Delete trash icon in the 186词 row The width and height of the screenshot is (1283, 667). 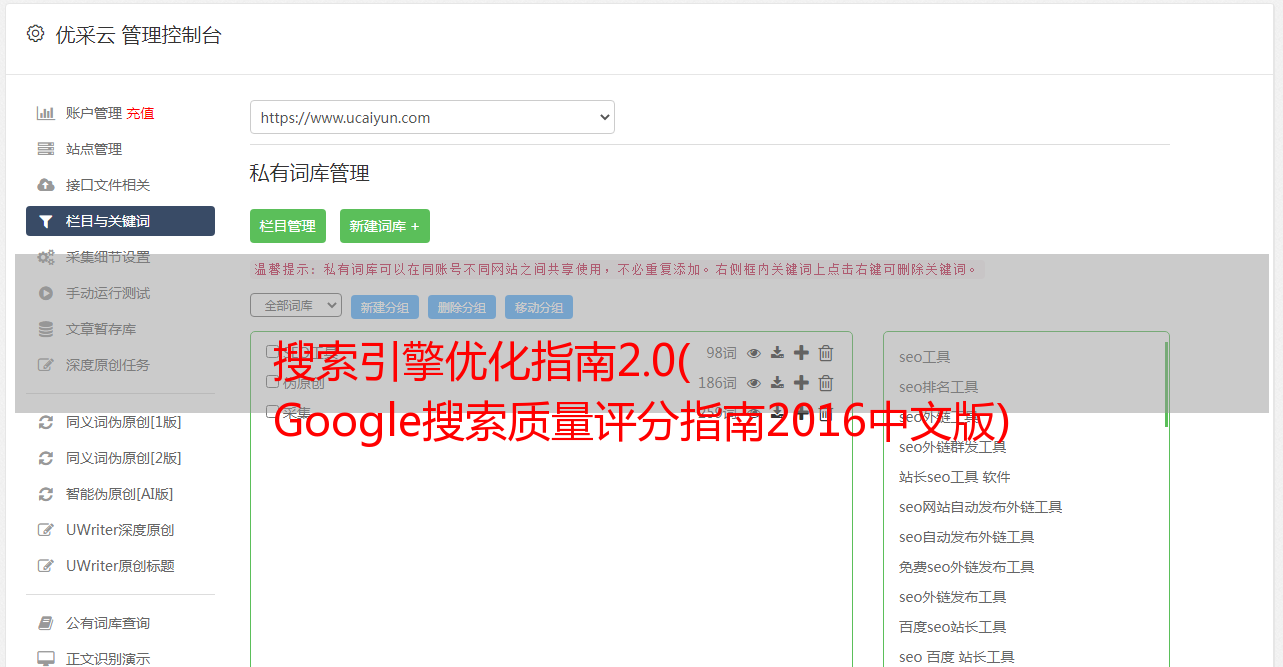pyautogui.click(x=826, y=383)
